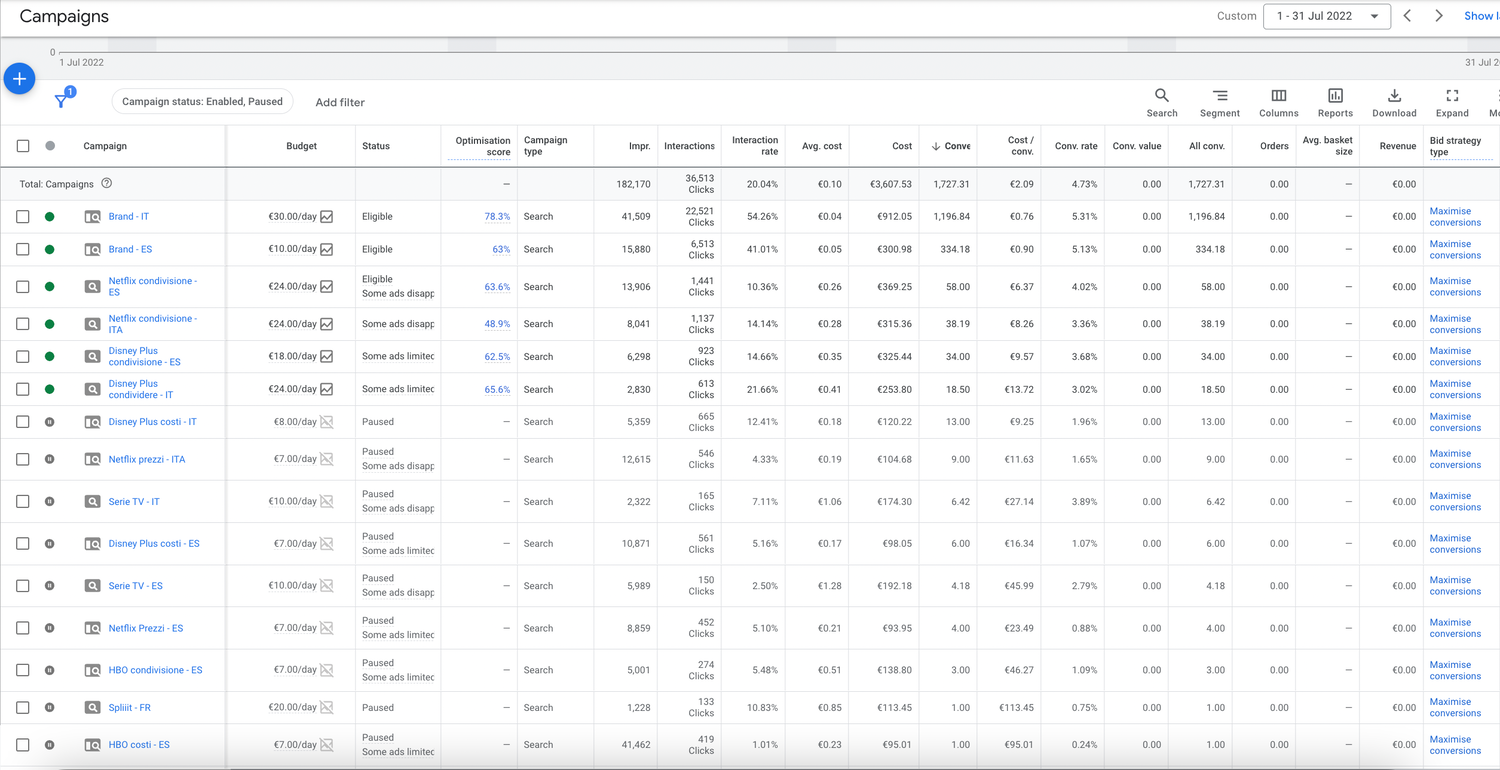1500x770 pixels.
Task: Open the Reports tool
Action: (x=1335, y=102)
